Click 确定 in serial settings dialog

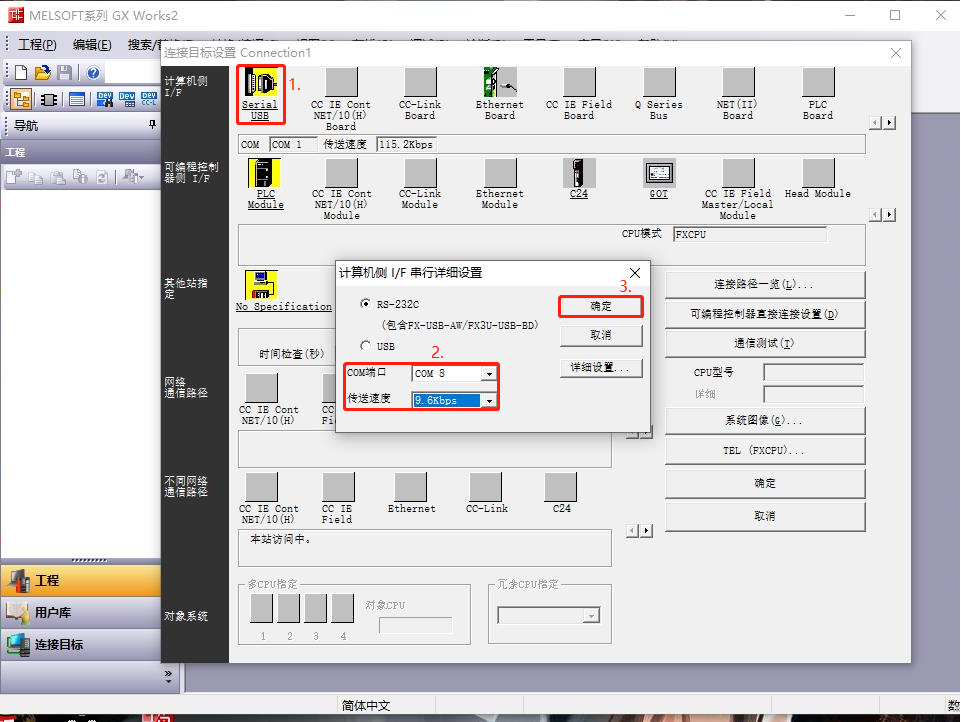point(600,306)
